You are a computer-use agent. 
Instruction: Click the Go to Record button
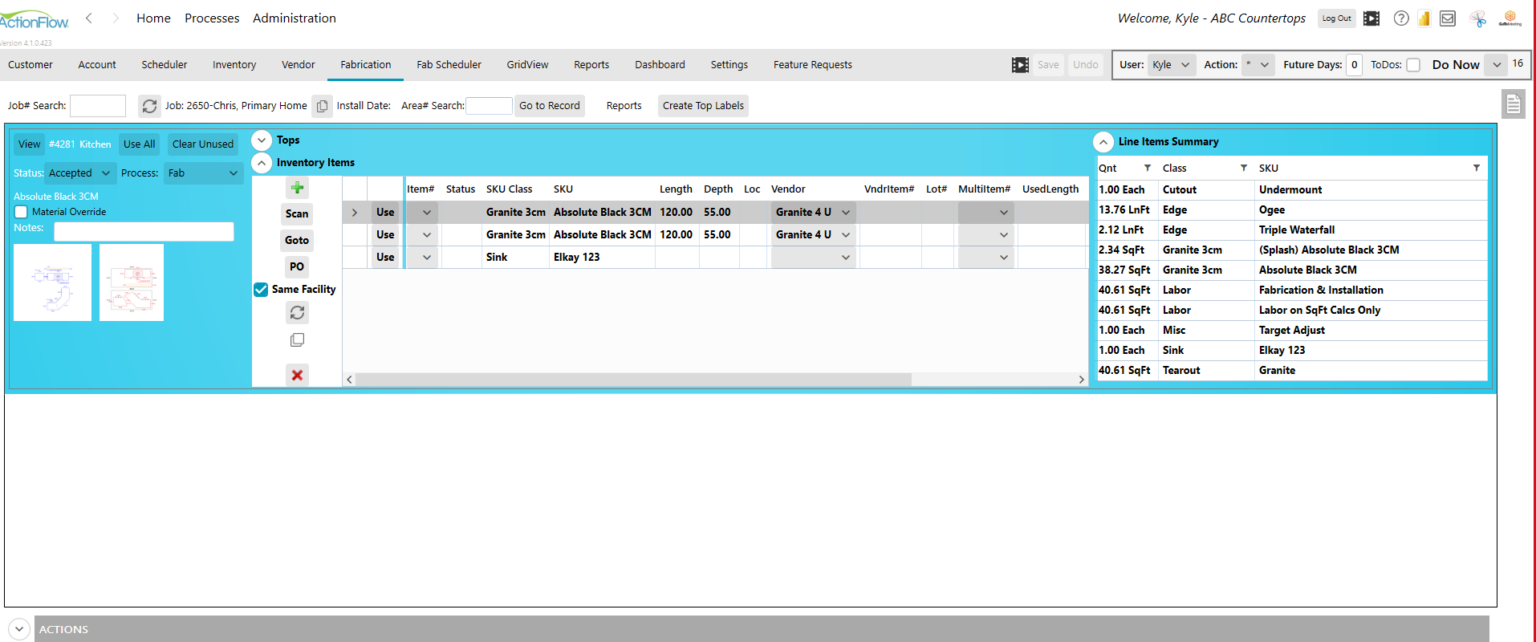pos(549,105)
